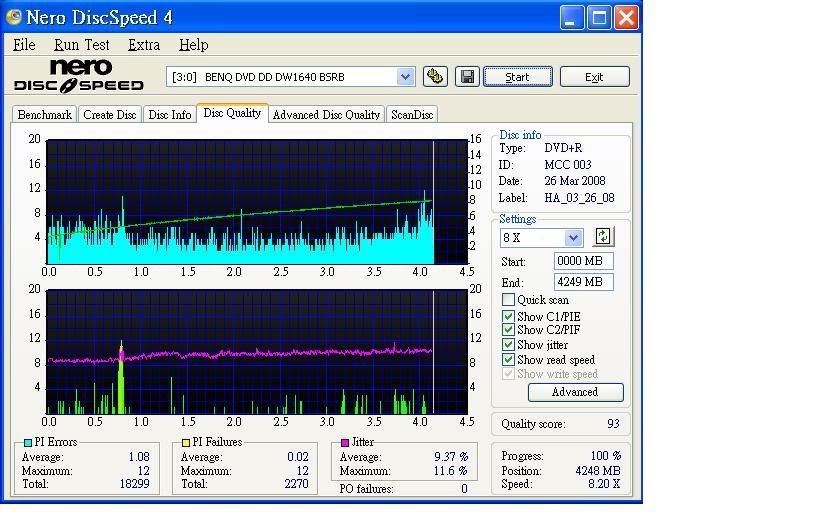Click the cyan PI Errors legend swatch
840x525 pixels.
tap(28, 443)
